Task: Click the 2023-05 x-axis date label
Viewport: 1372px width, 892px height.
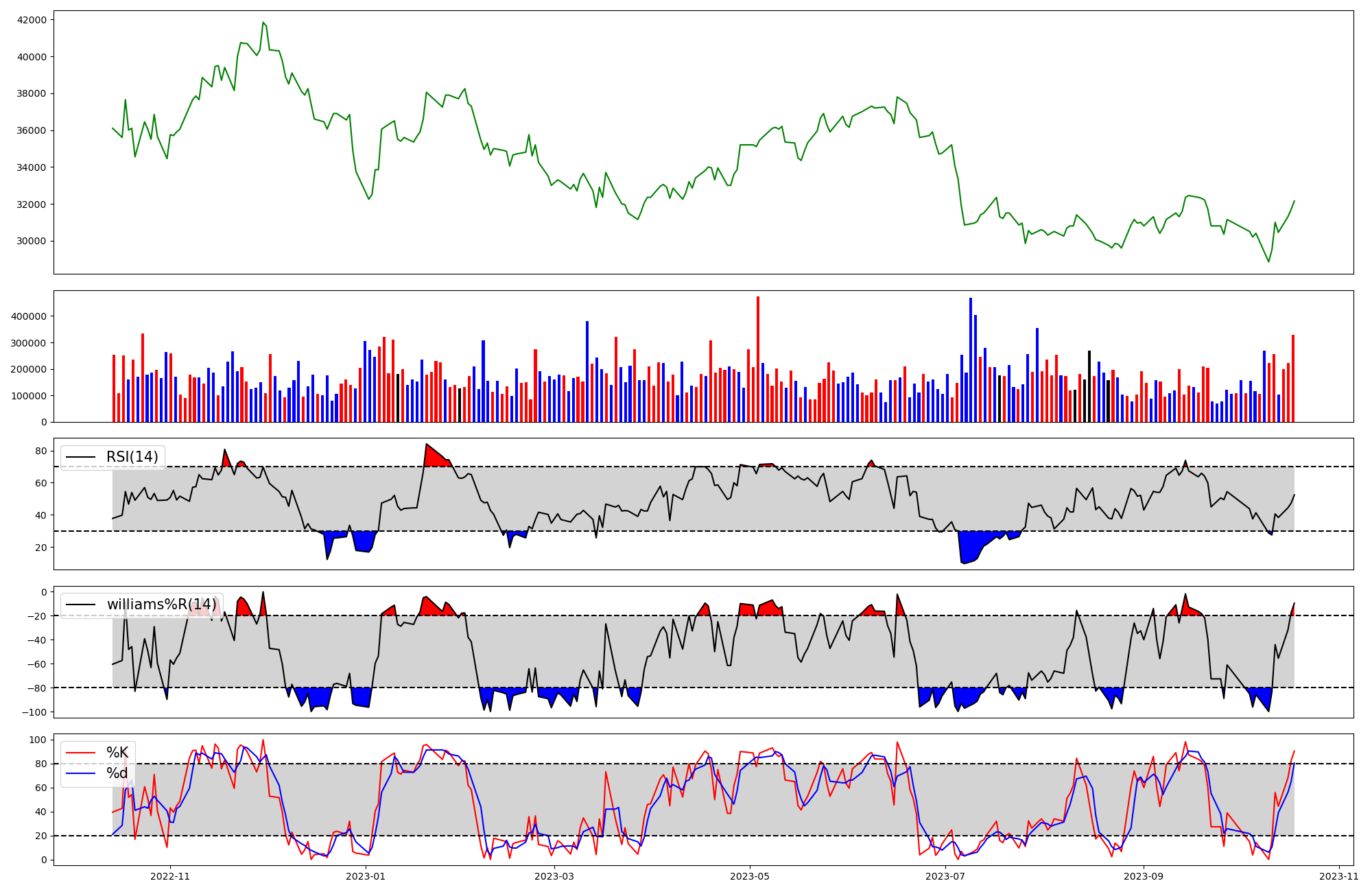Action: tap(749, 876)
